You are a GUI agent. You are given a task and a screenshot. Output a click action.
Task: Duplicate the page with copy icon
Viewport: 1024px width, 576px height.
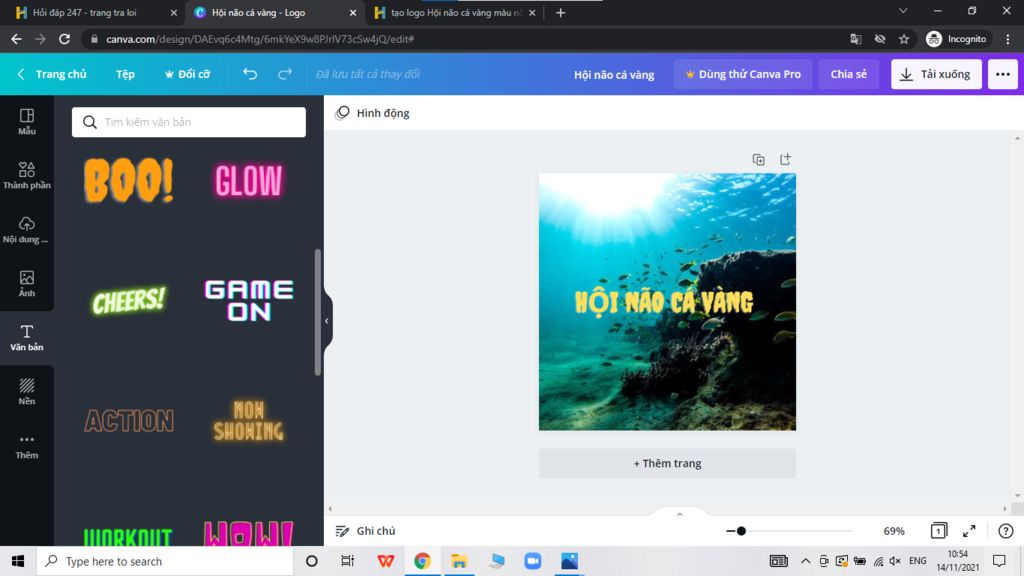point(758,159)
